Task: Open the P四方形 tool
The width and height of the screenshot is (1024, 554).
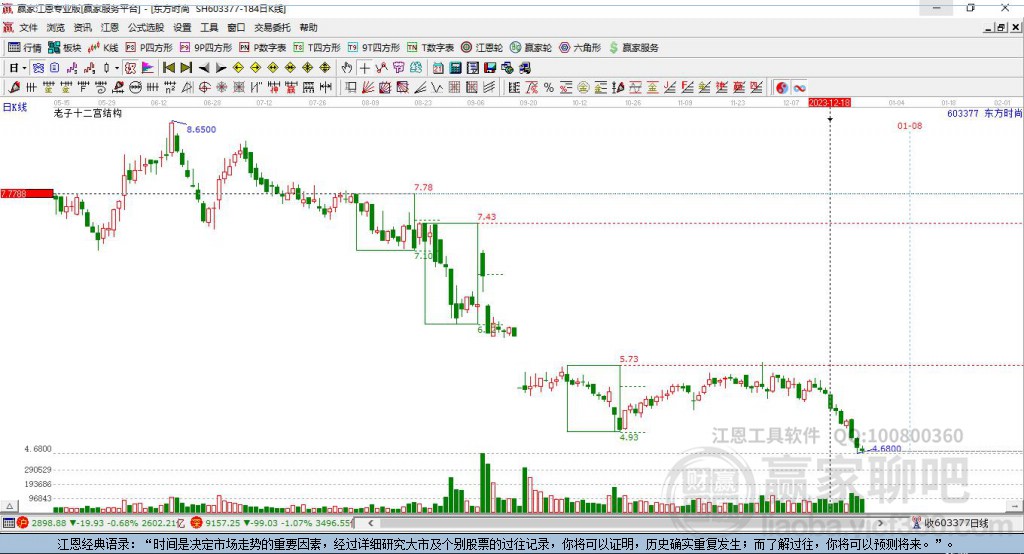Action: click(149, 48)
